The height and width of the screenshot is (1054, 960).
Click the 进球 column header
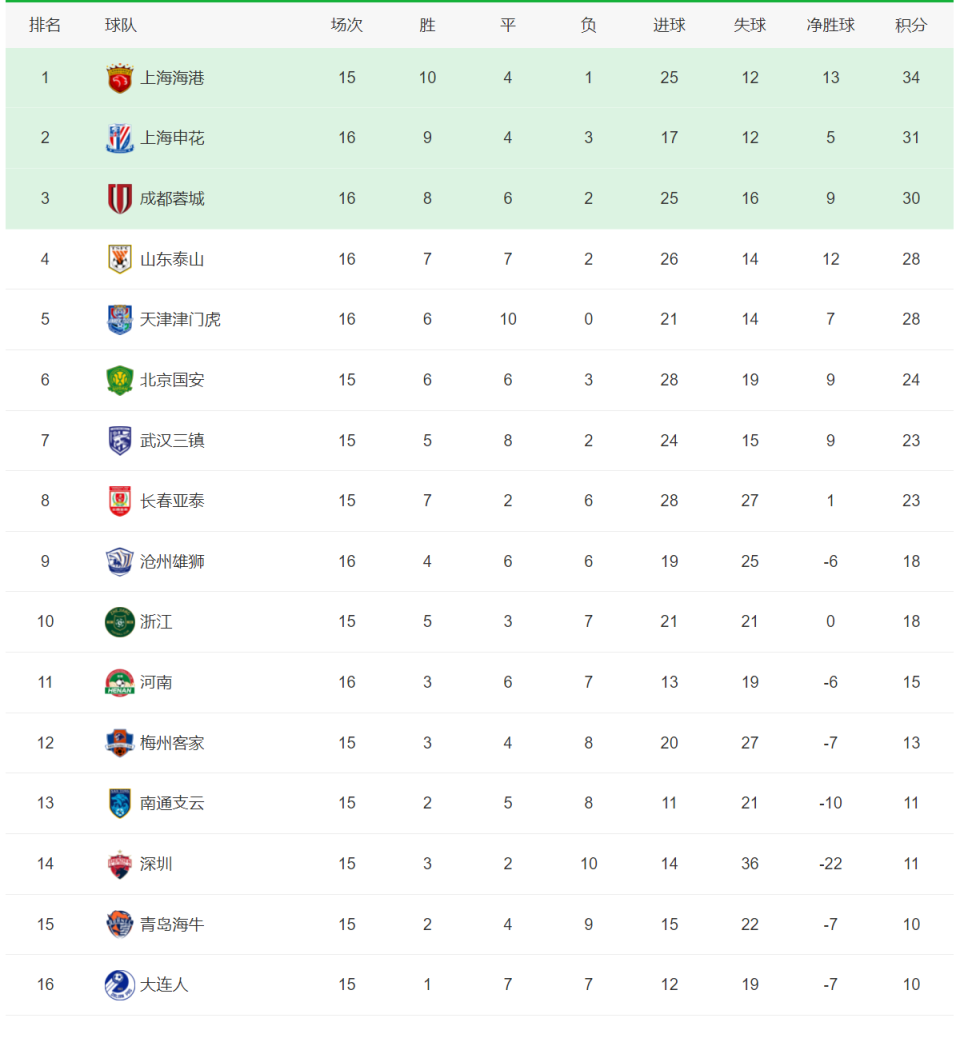coord(669,25)
